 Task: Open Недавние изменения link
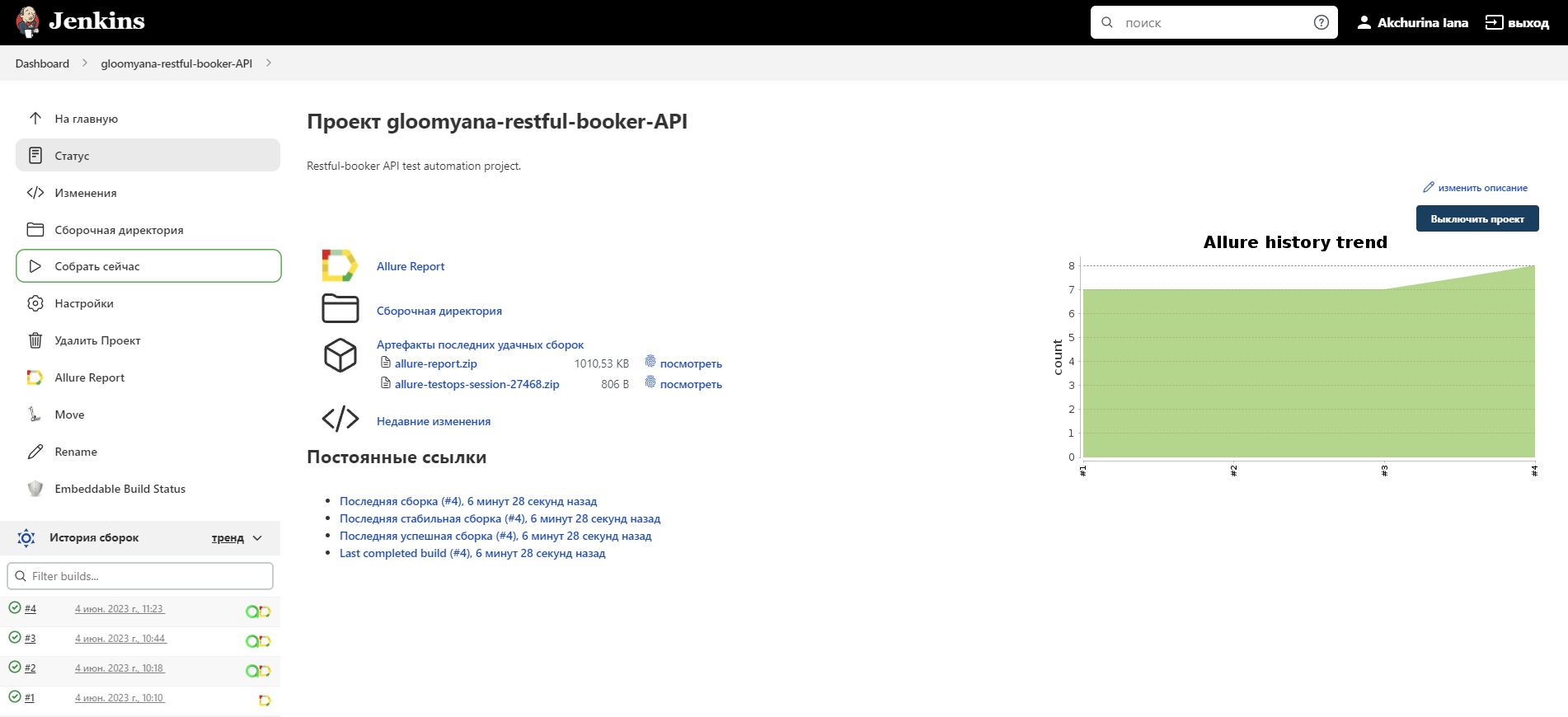click(x=434, y=421)
